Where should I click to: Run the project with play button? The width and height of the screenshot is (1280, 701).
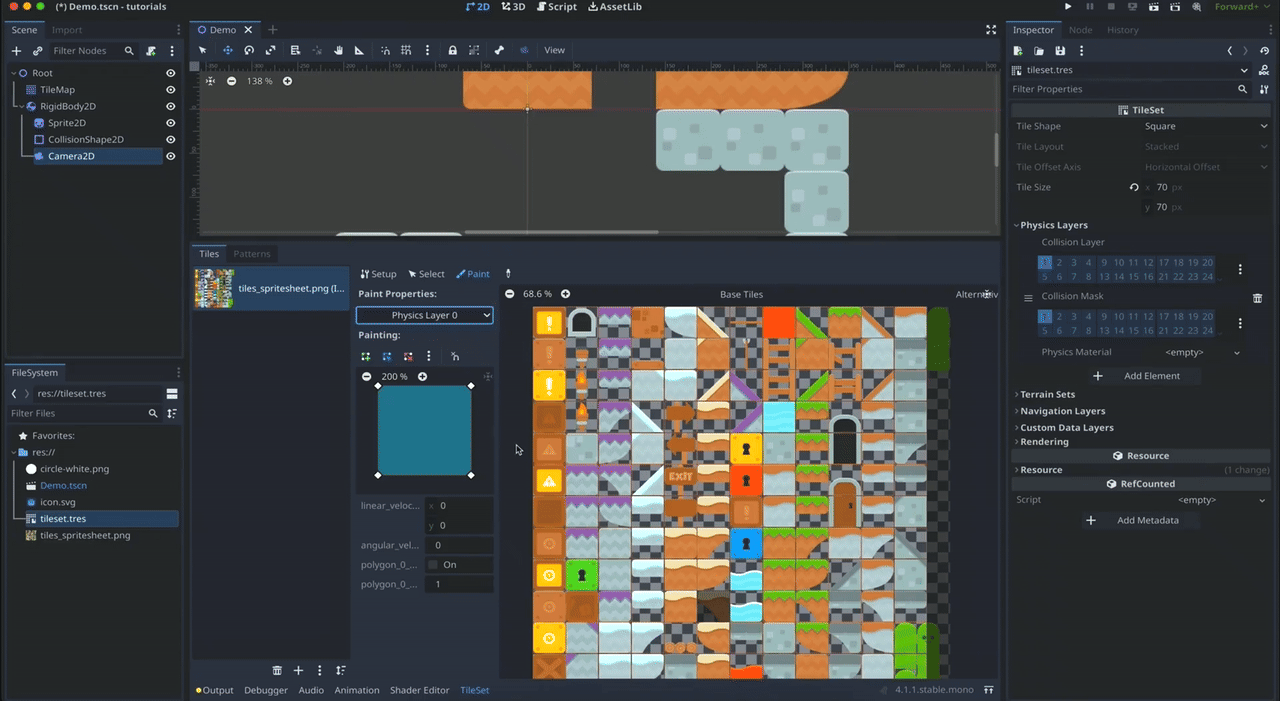click(x=1069, y=7)
